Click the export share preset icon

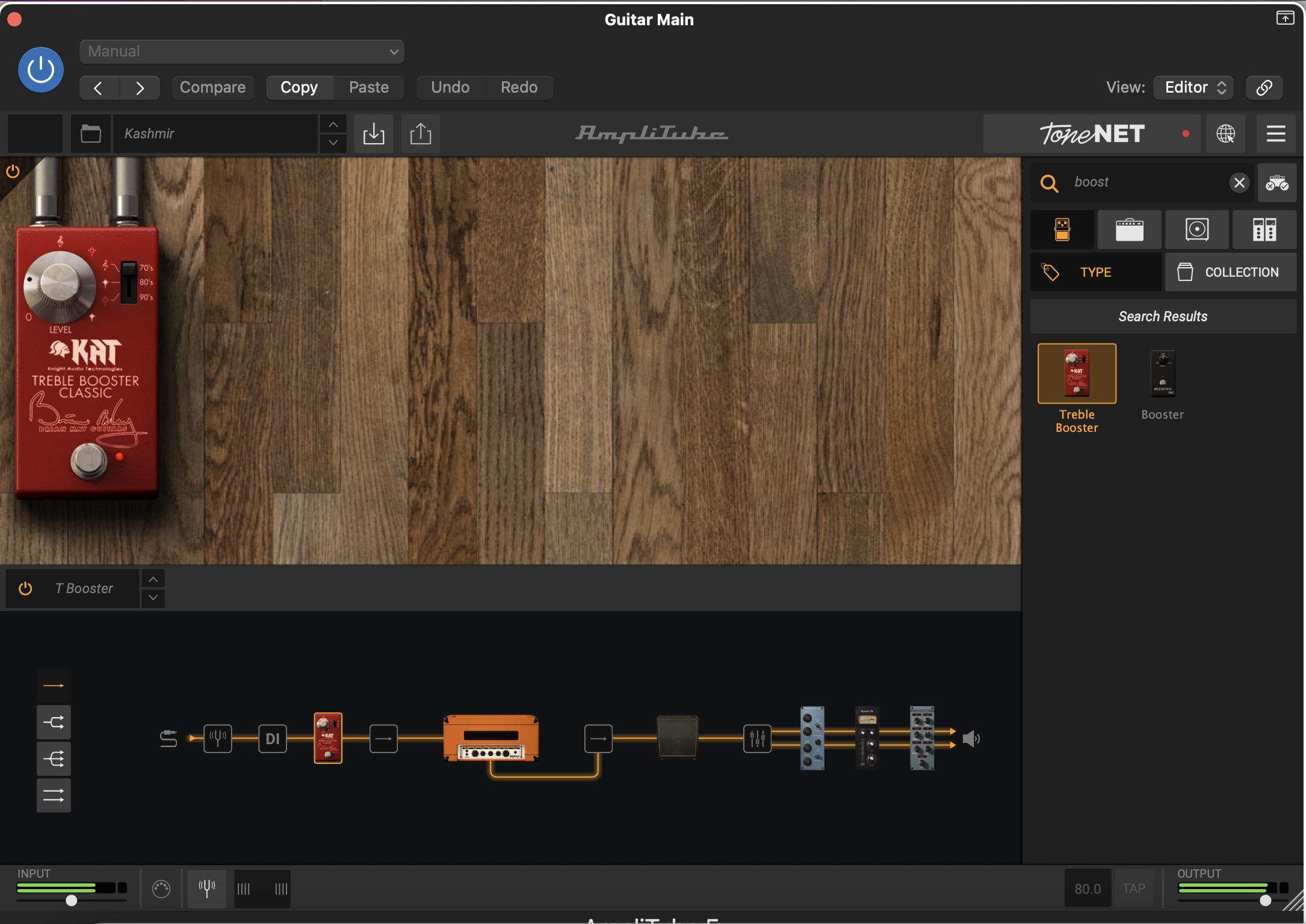421,134
